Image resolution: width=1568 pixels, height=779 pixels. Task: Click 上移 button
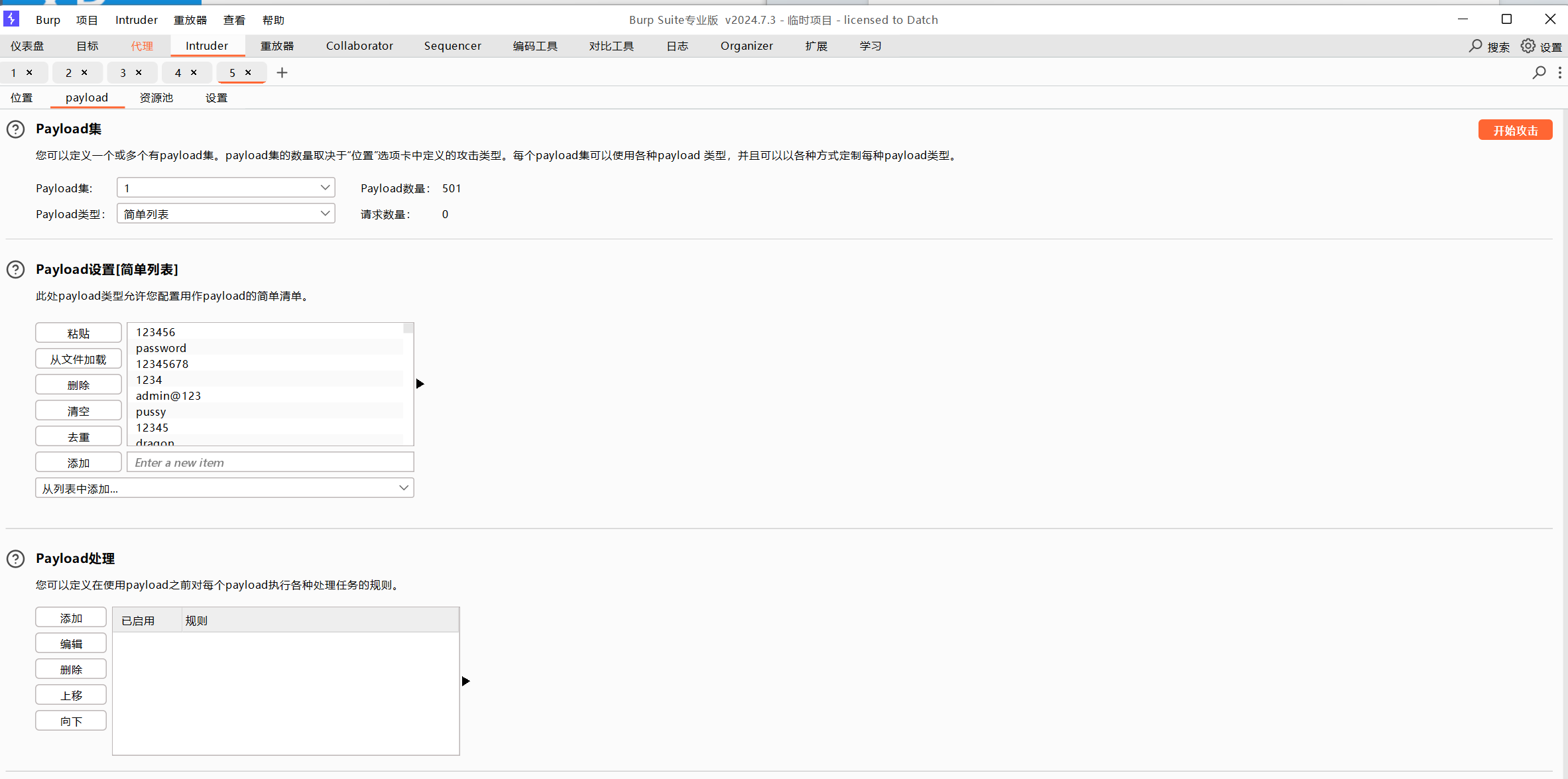click(x=71, y=695)
